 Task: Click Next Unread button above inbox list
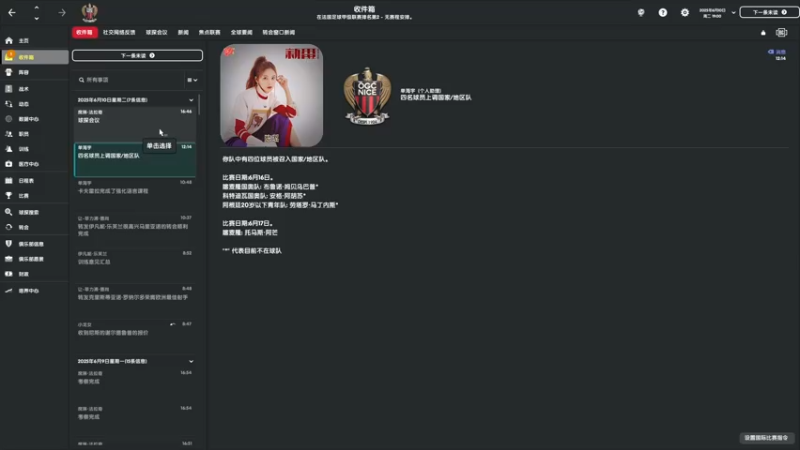point(137,55)
